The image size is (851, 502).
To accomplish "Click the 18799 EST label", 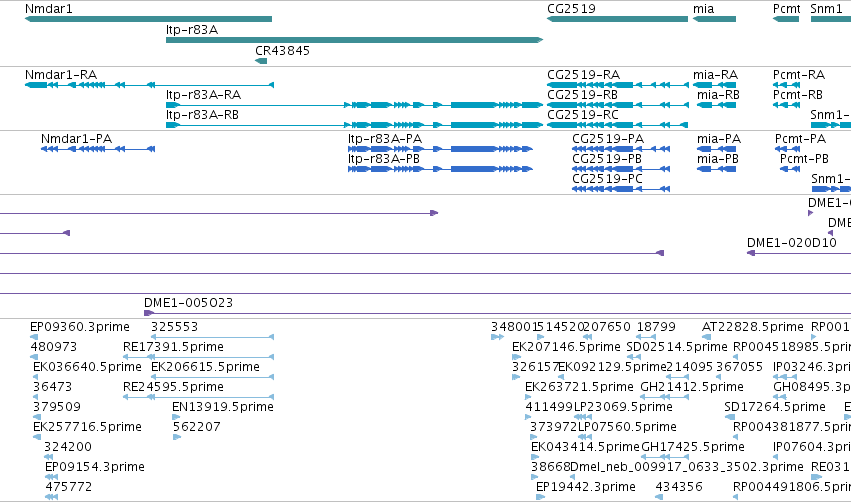I will click(x=656, y=327).
